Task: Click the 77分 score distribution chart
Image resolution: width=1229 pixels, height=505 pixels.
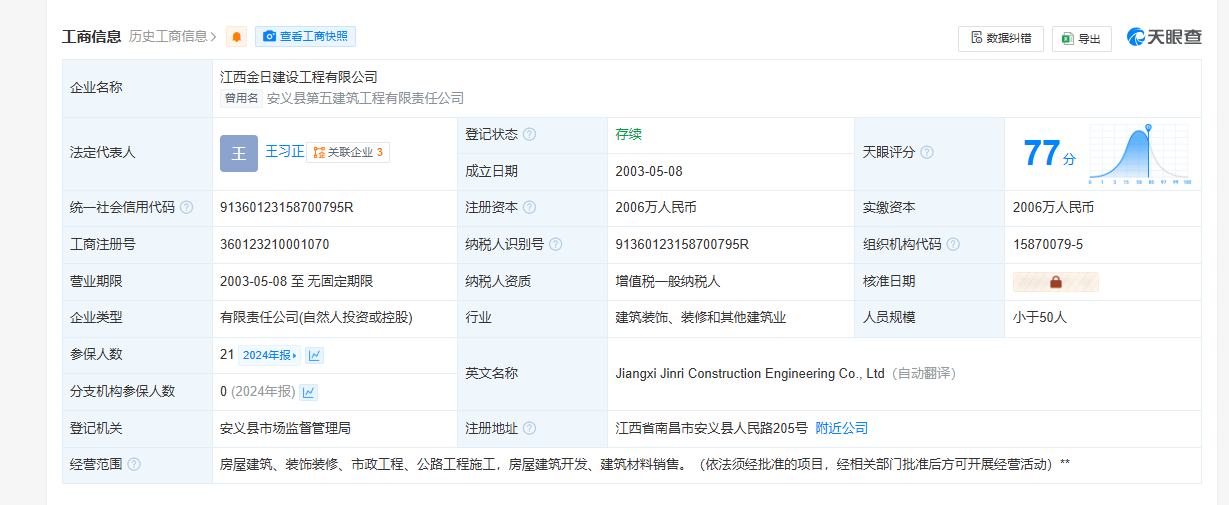Action: (x=1139, y=155)
